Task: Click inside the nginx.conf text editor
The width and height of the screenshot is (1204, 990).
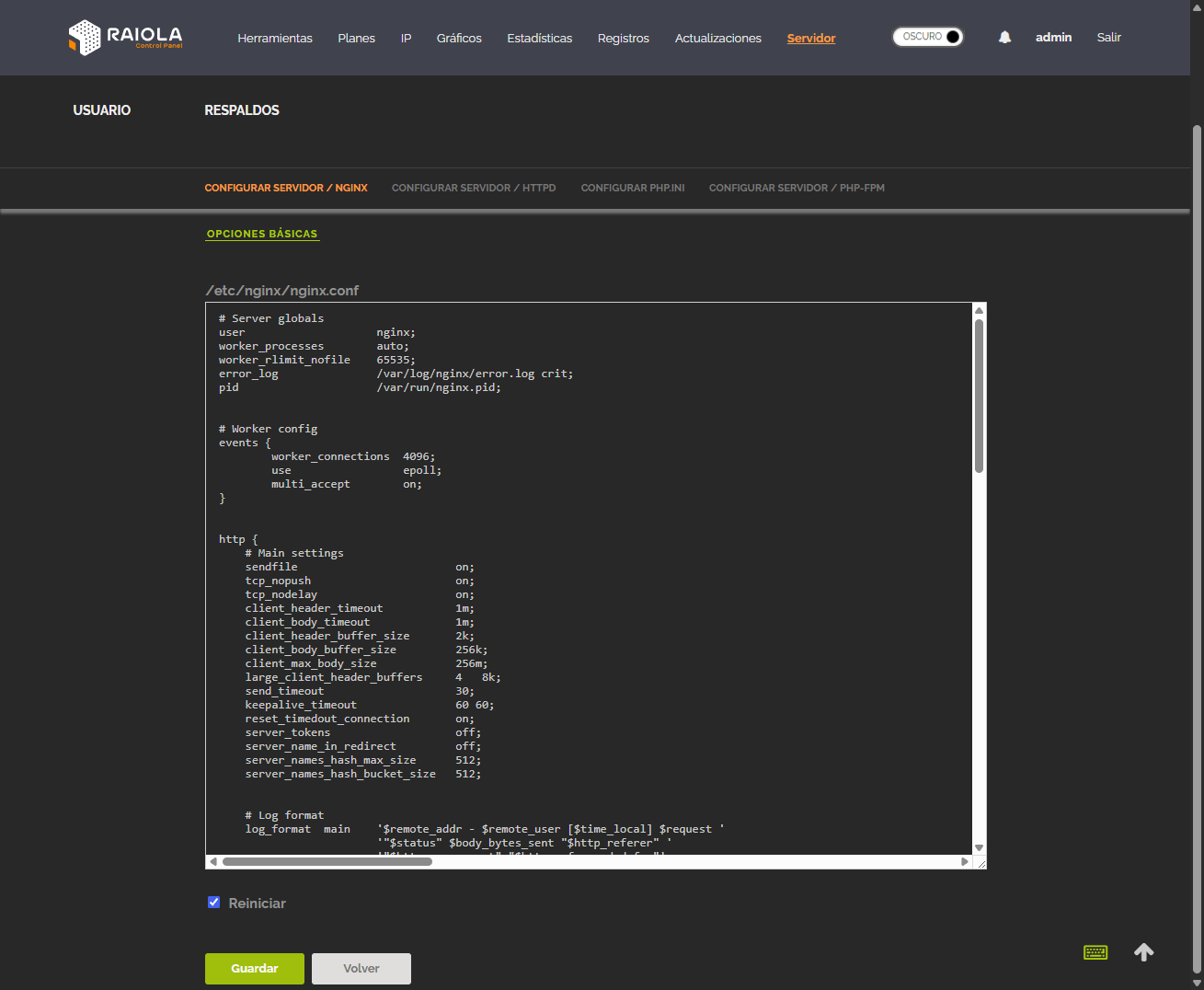Action: (589, 579)
